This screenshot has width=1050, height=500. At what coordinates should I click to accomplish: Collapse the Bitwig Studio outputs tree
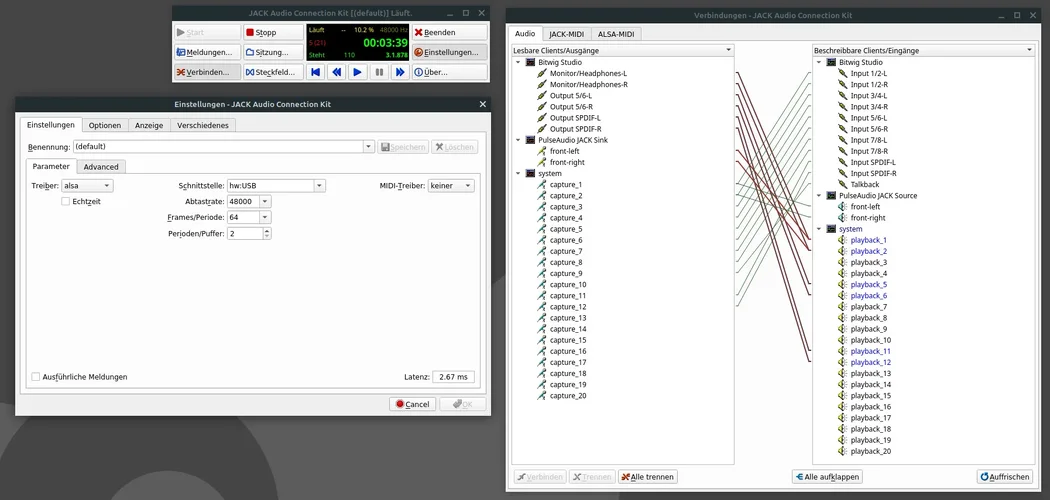pyautogui.click(x=519, y=62)
